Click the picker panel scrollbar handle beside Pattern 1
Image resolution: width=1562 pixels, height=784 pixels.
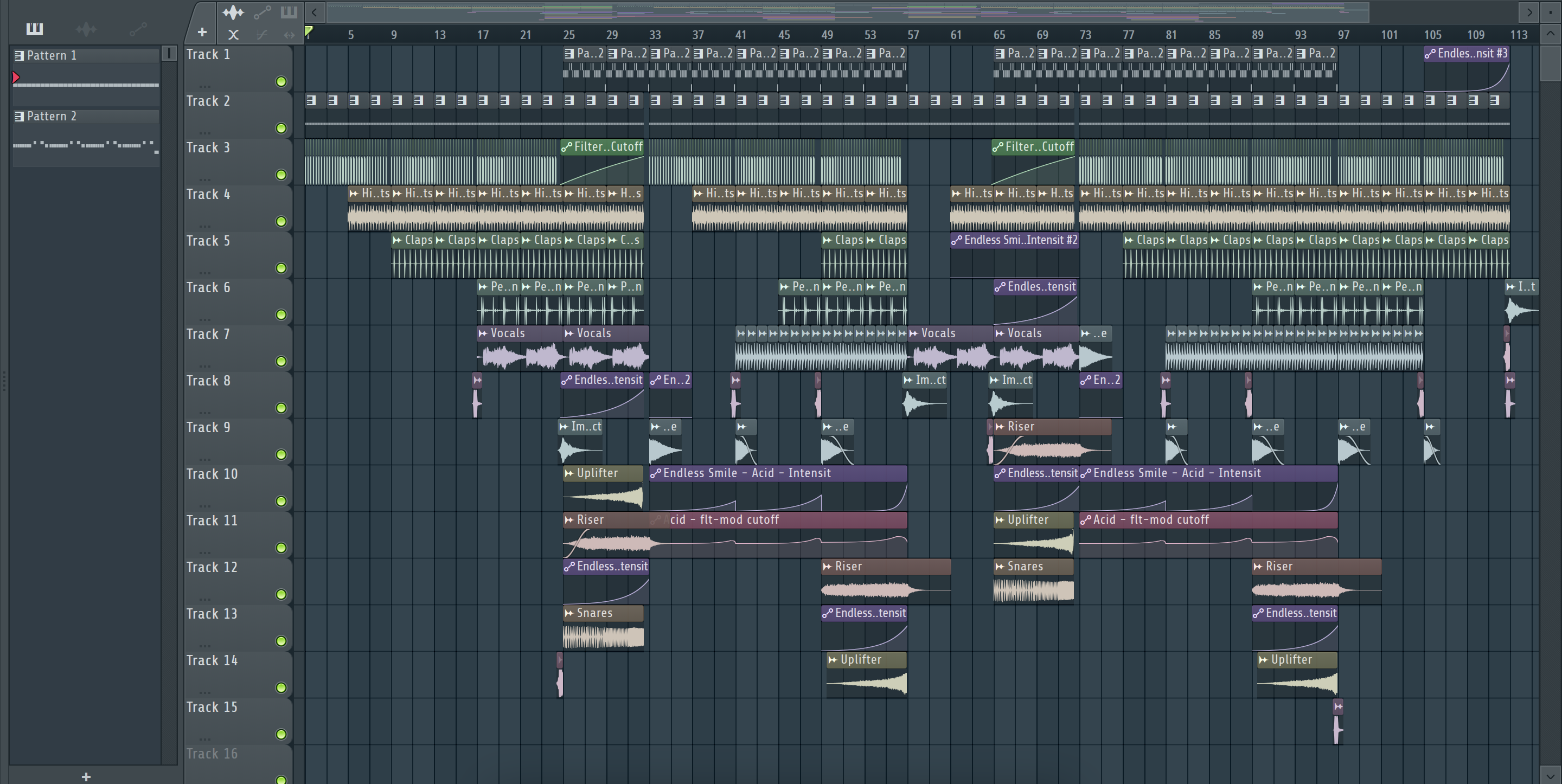pos(169,53)
